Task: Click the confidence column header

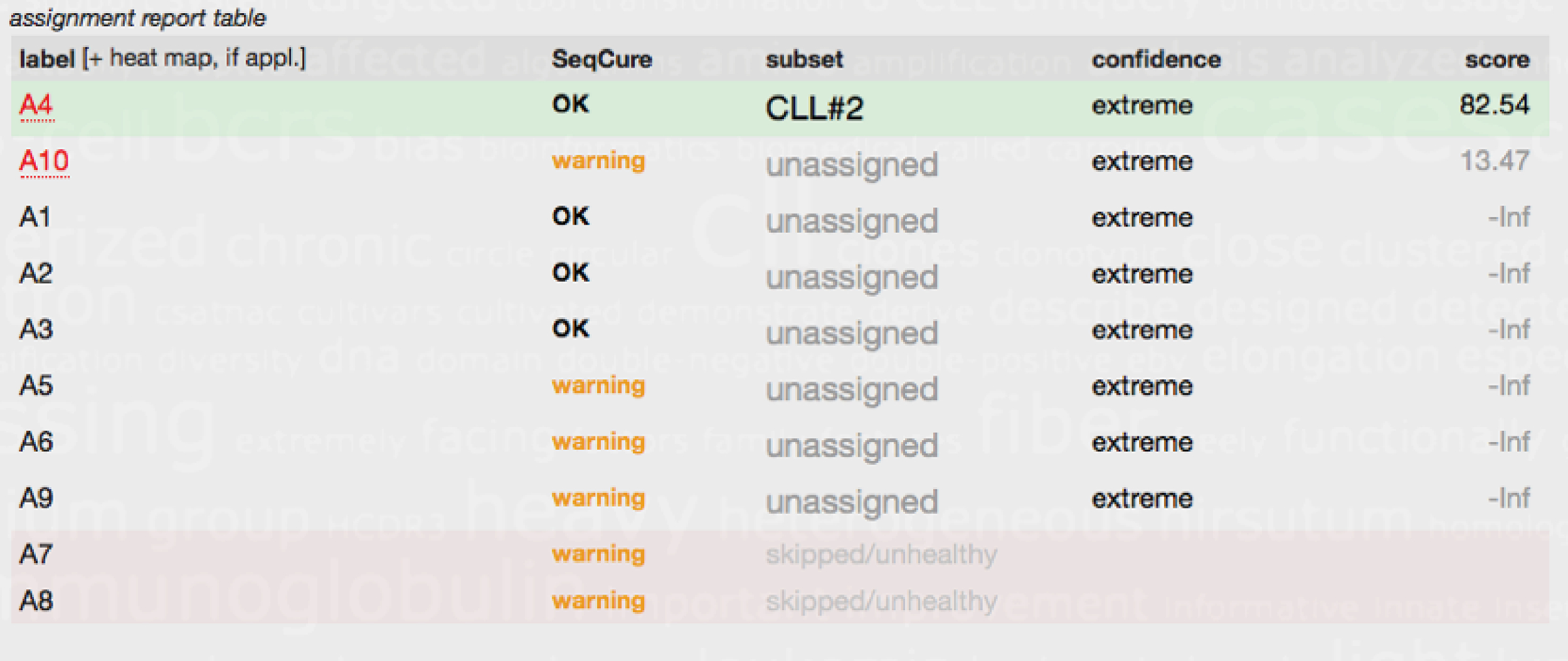Action: pyautogui.click(x=1156, y=60)
